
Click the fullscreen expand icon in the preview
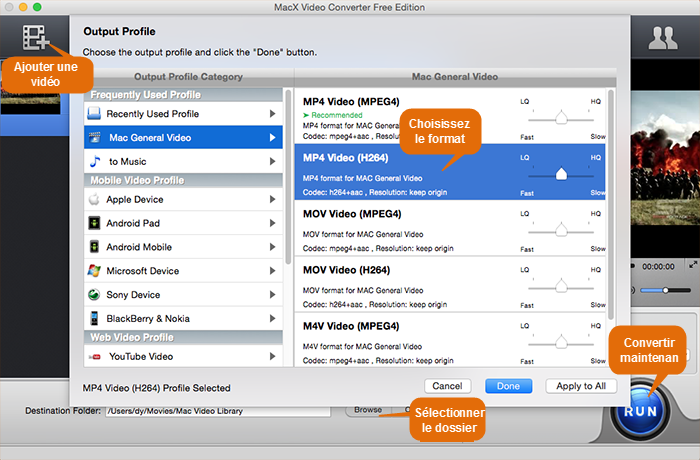point(693,265)
